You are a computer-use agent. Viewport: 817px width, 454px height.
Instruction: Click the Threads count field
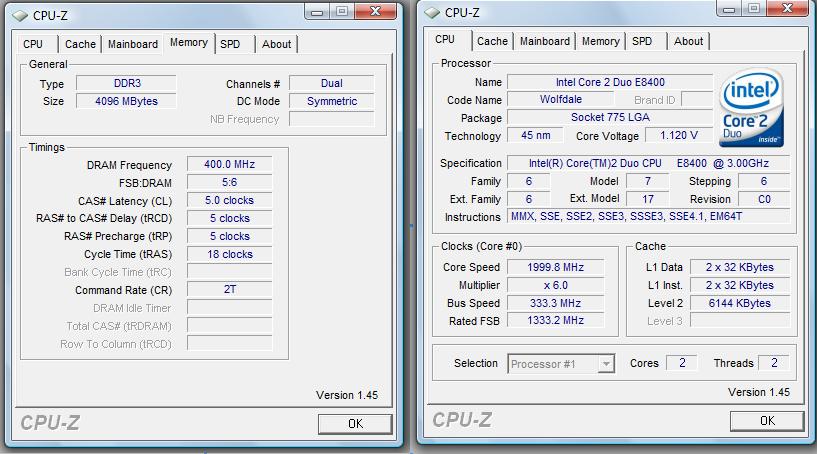(774, 363)
